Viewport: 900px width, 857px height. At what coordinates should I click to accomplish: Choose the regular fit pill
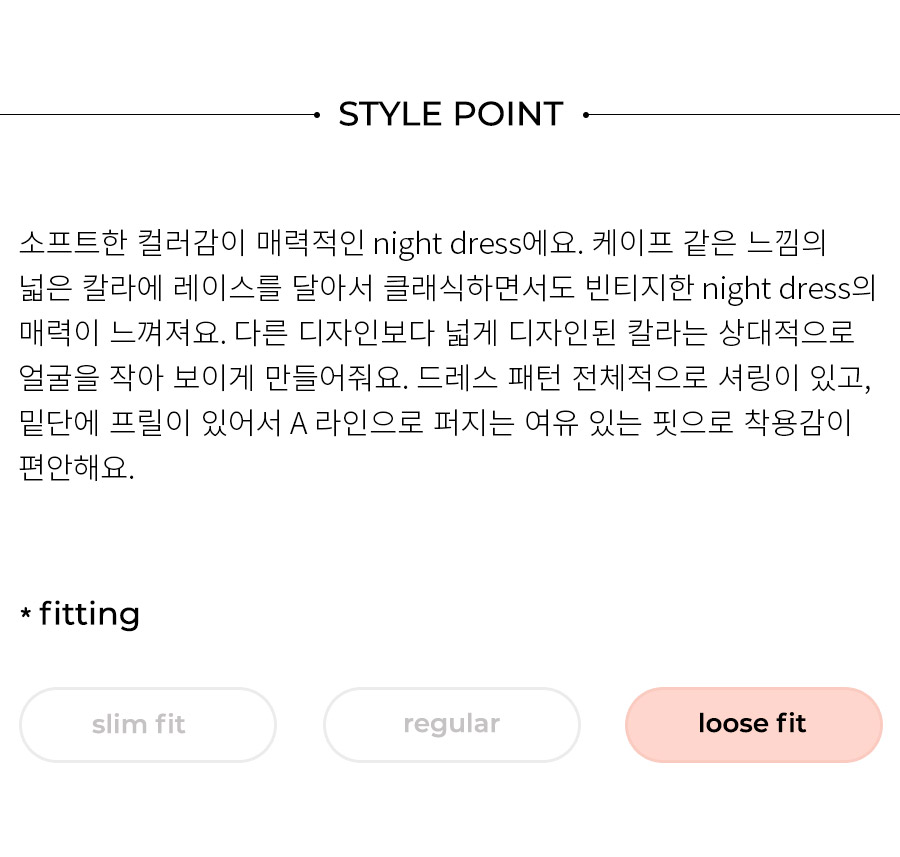[x=452, y=724]
